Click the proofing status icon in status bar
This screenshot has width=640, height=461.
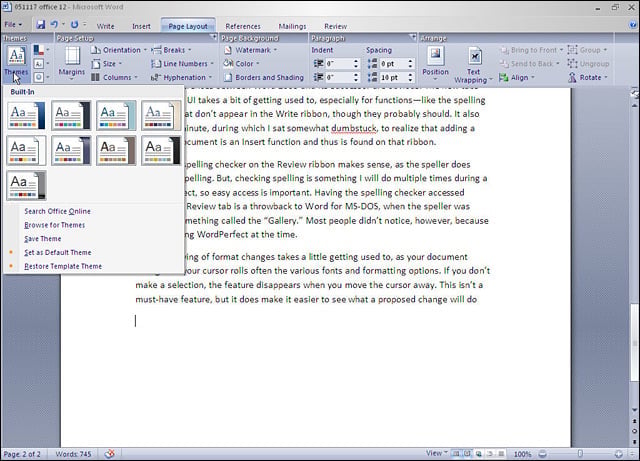(109, 454)
